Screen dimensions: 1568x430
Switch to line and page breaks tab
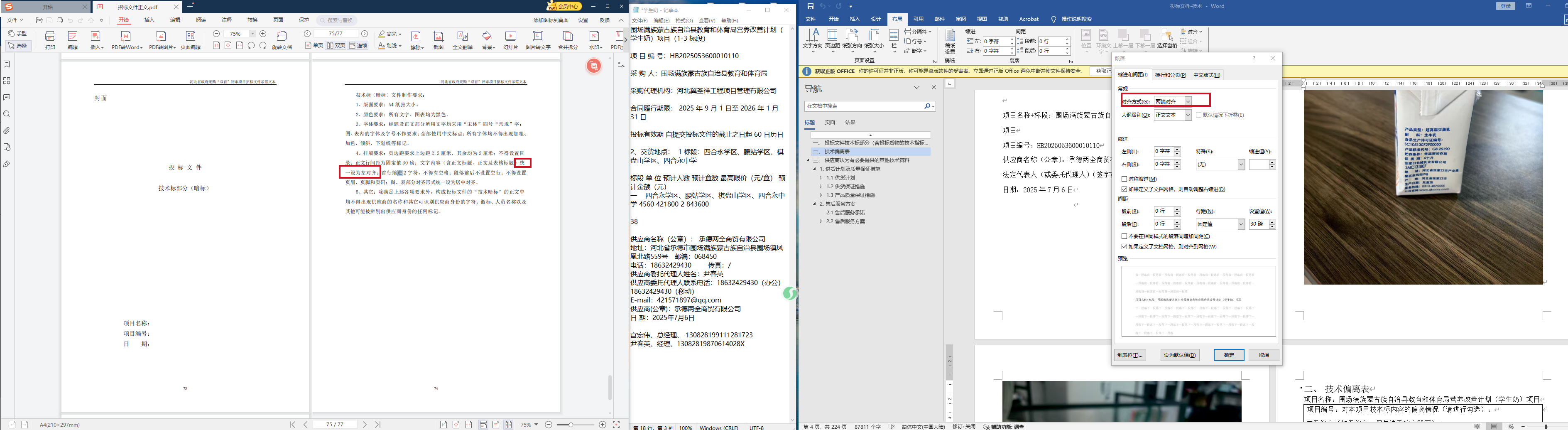tap(1171, 75)
